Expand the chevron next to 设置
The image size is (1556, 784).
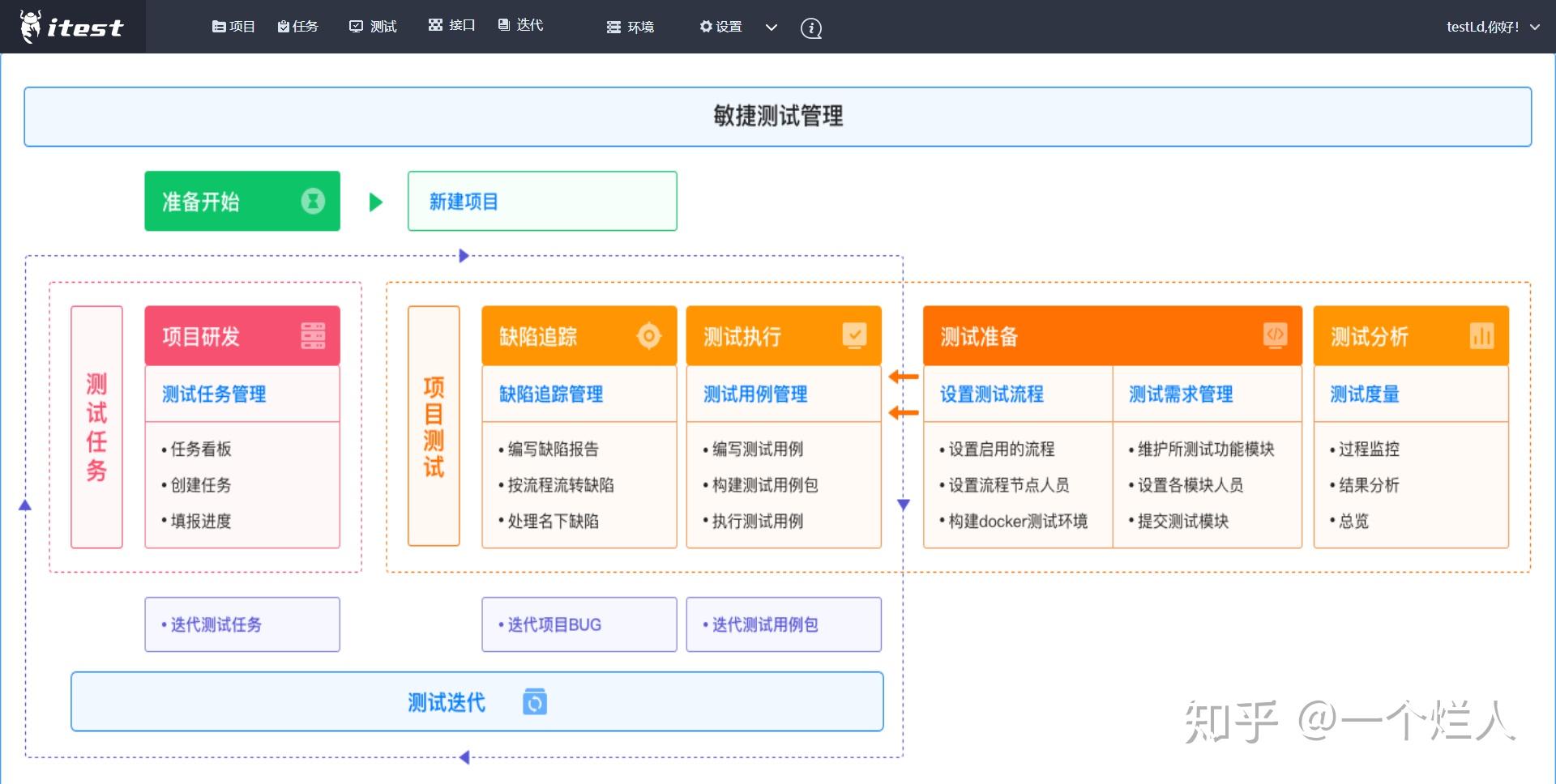pyautogui.click(x=771, y=27)
